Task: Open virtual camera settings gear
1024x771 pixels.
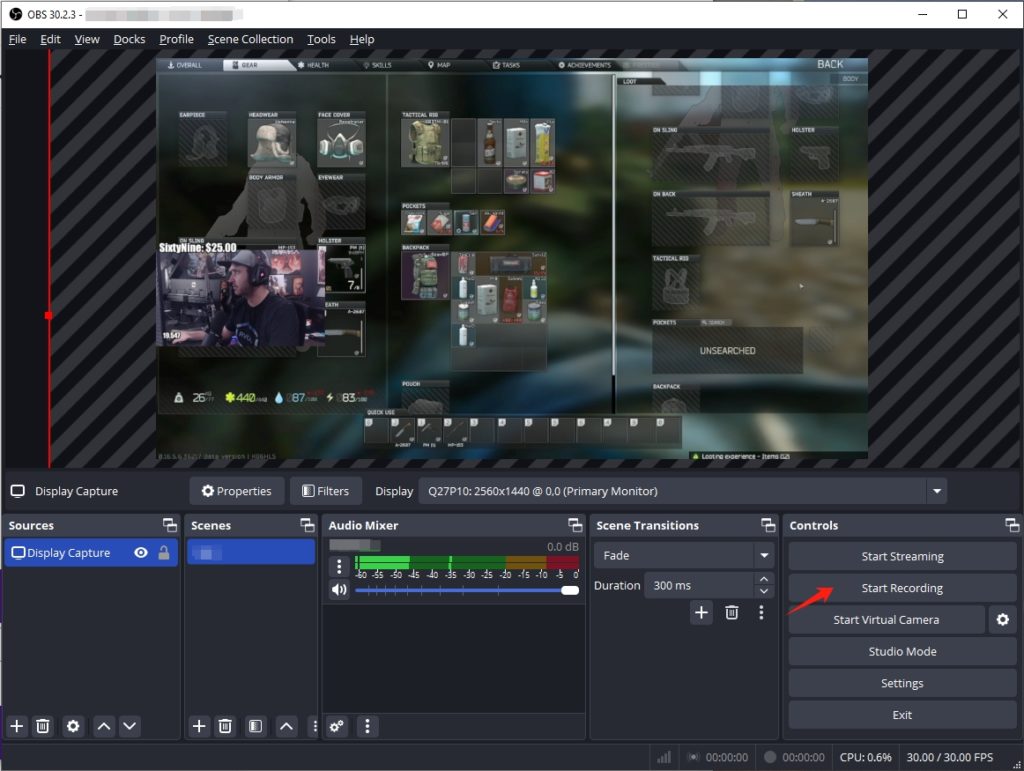Action: (1002, 620)
